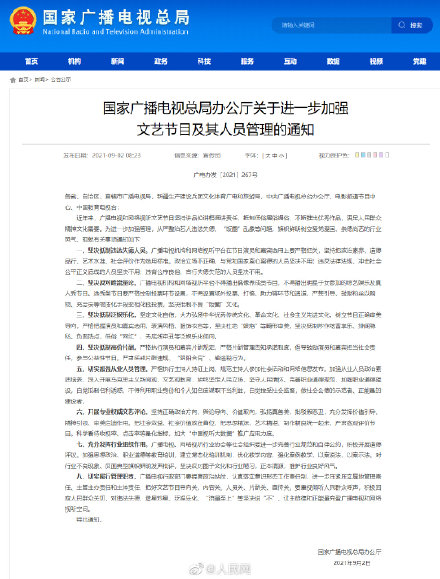Click document number 广电办发〔2021〕267号
440x579 pixels.
click(226, 175)
